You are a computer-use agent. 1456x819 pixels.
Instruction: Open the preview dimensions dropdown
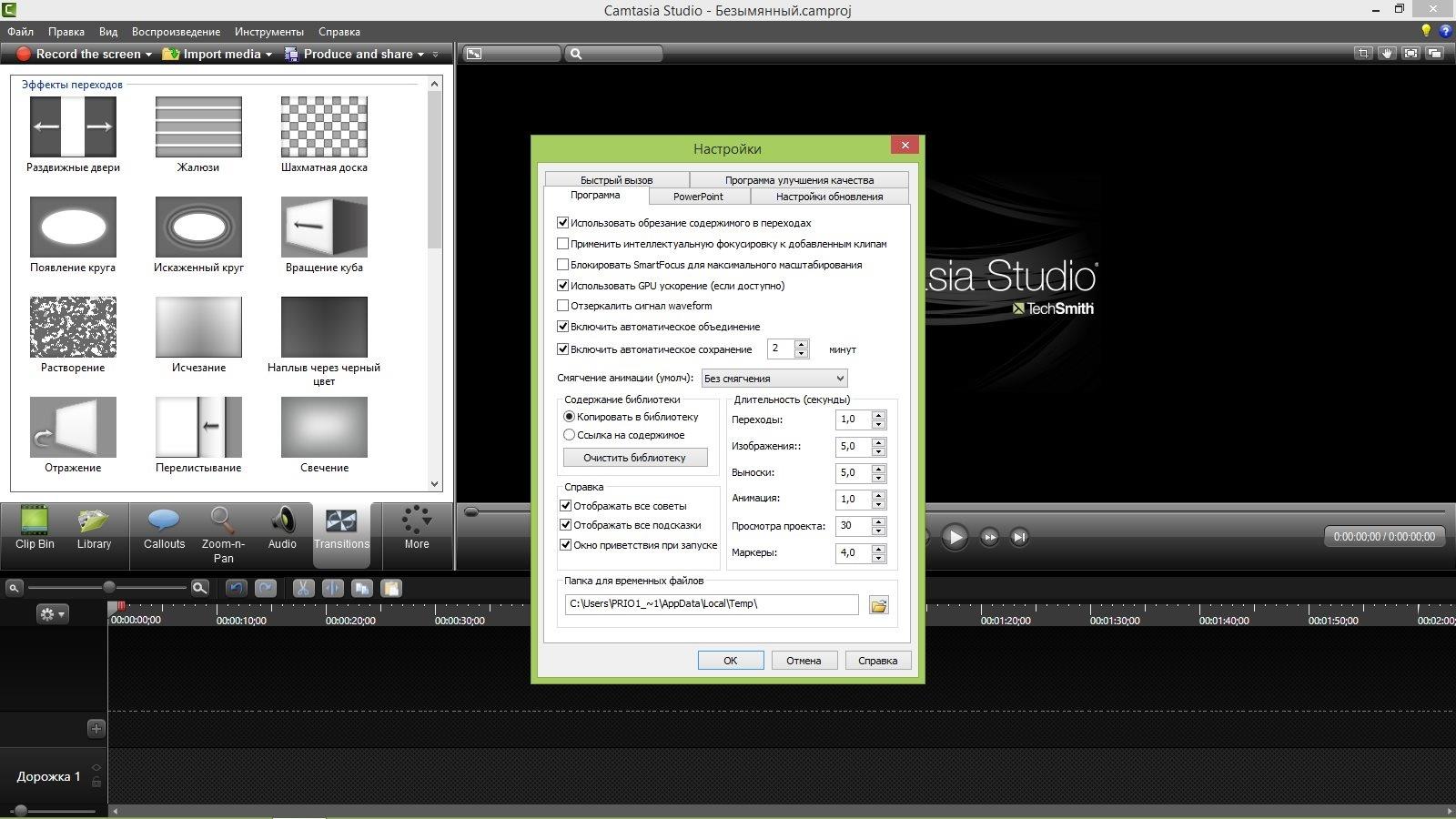511,54
